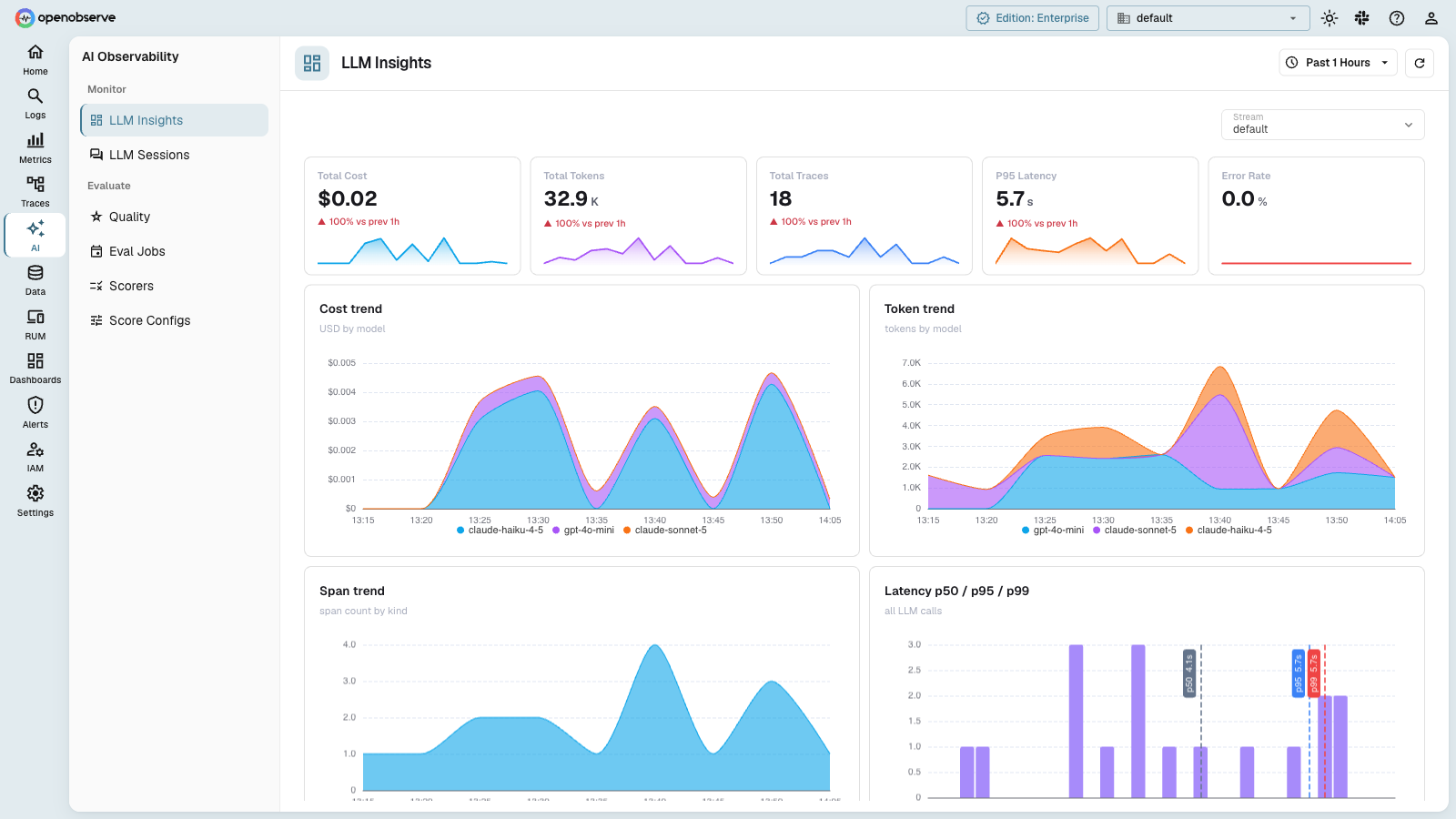
Task: Click the Cost trend chart title
Action: pyautogui.click(x=350, y=309)
